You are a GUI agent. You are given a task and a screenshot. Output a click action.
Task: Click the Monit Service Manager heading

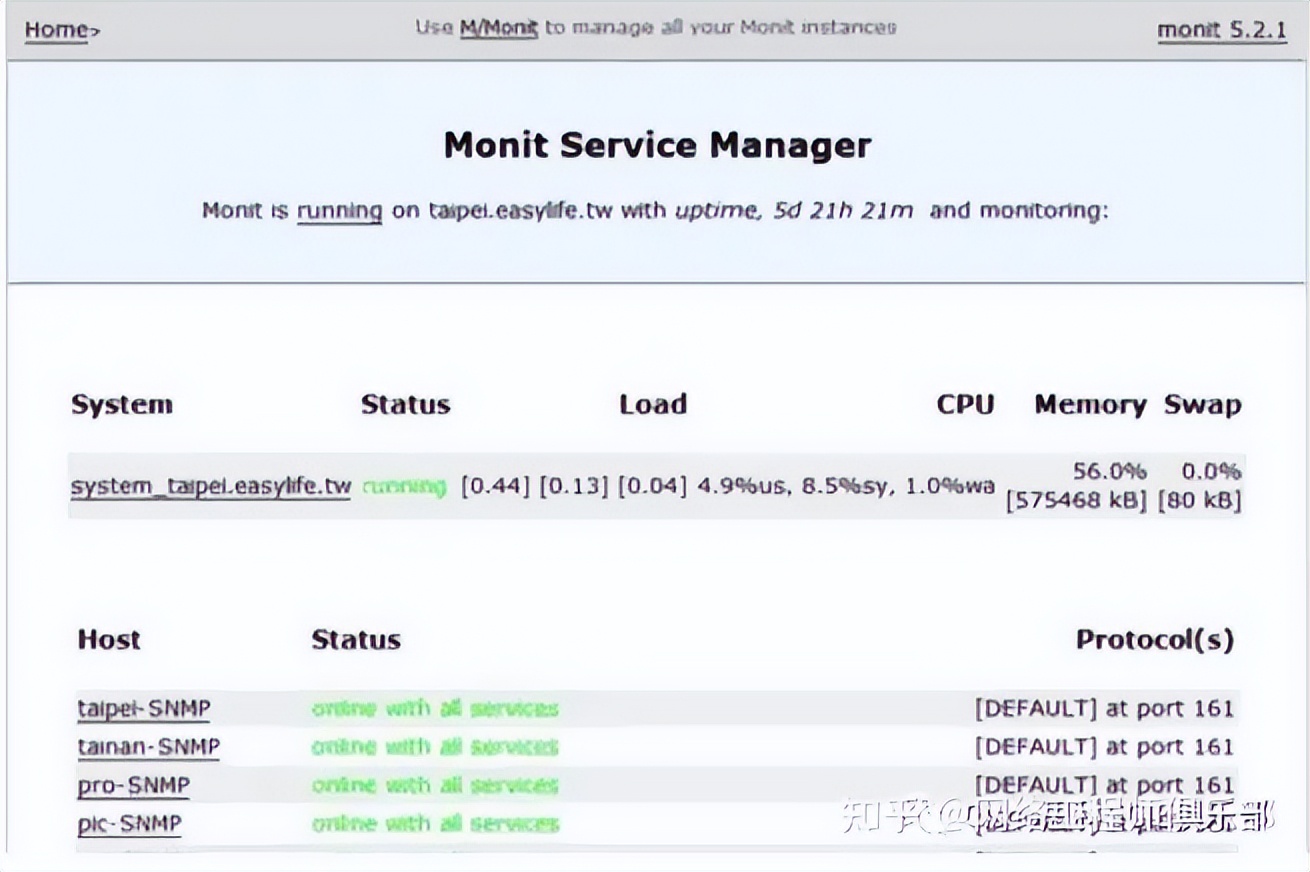(x=657, y=145)
